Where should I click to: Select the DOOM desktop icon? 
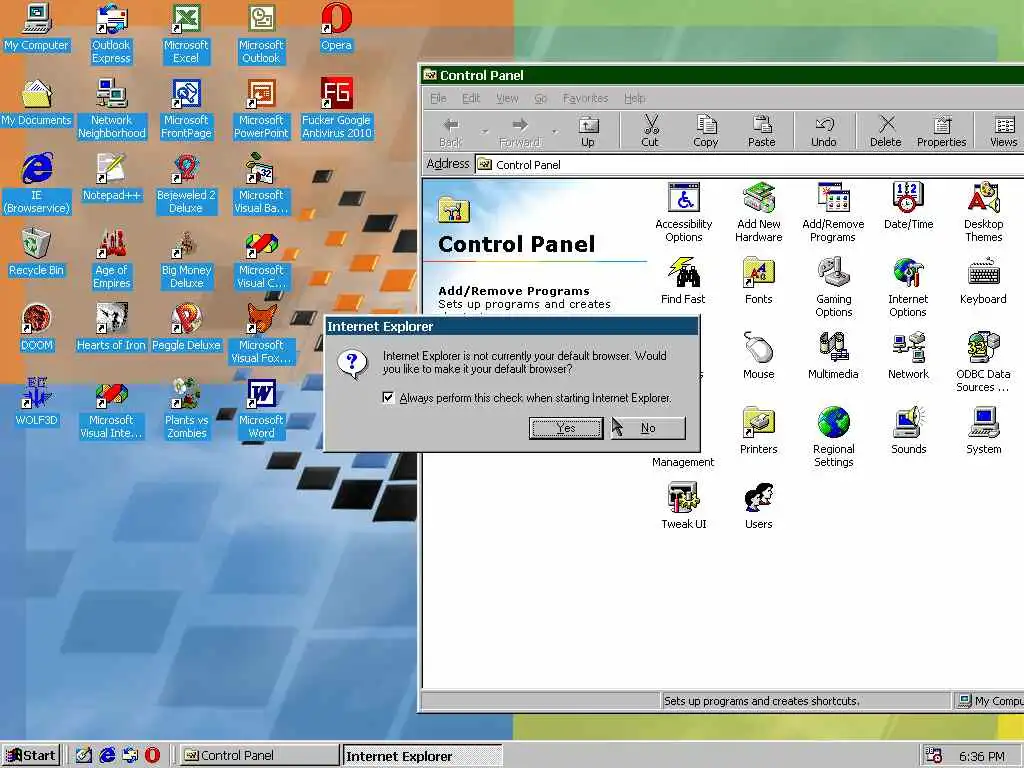coord(37,328)
